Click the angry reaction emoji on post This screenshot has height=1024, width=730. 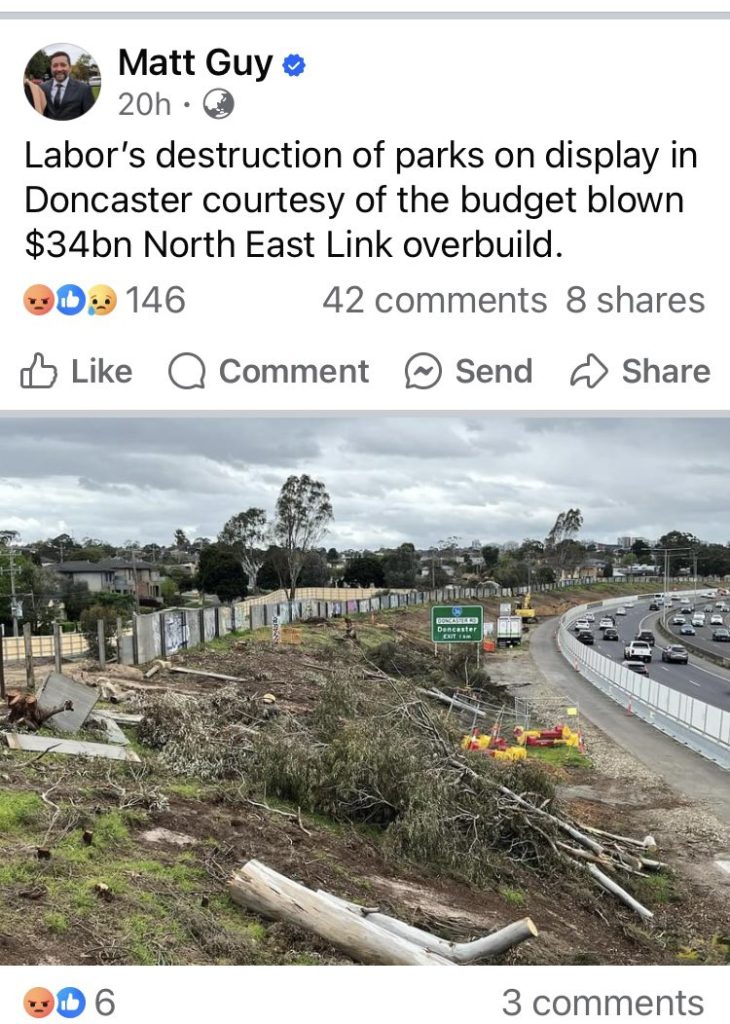pos(39,300)
